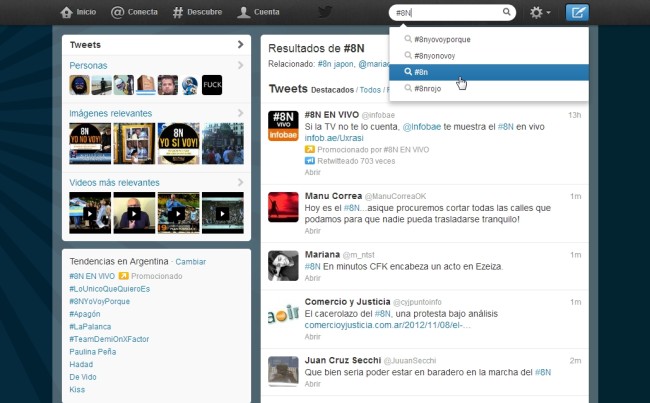Open infob.ae/Uxrasi link
Image resolution: width=650 pixels, height=403 pixels.
pos(334,138)
